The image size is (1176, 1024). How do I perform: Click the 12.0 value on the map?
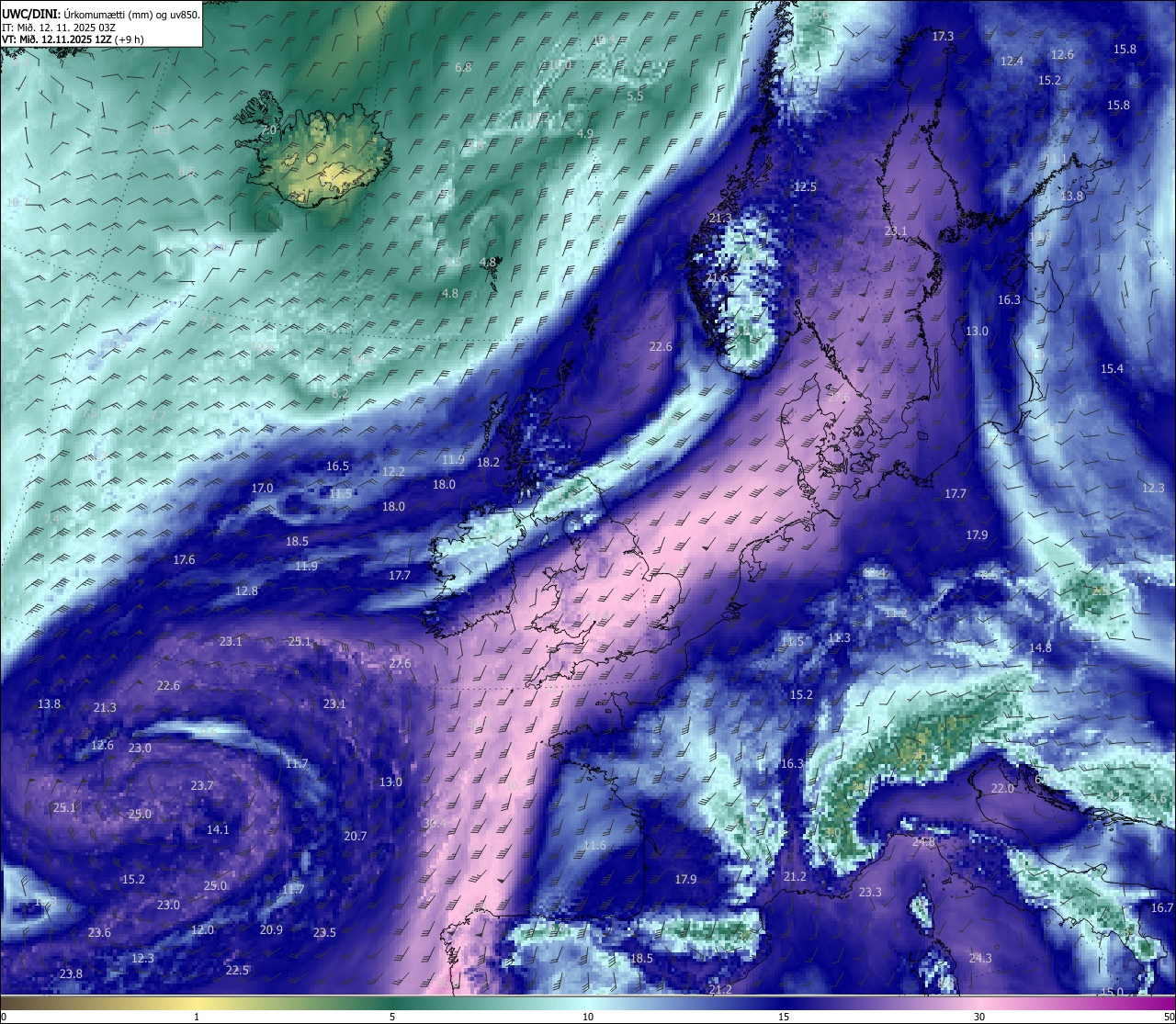click(x=202, y=929)
